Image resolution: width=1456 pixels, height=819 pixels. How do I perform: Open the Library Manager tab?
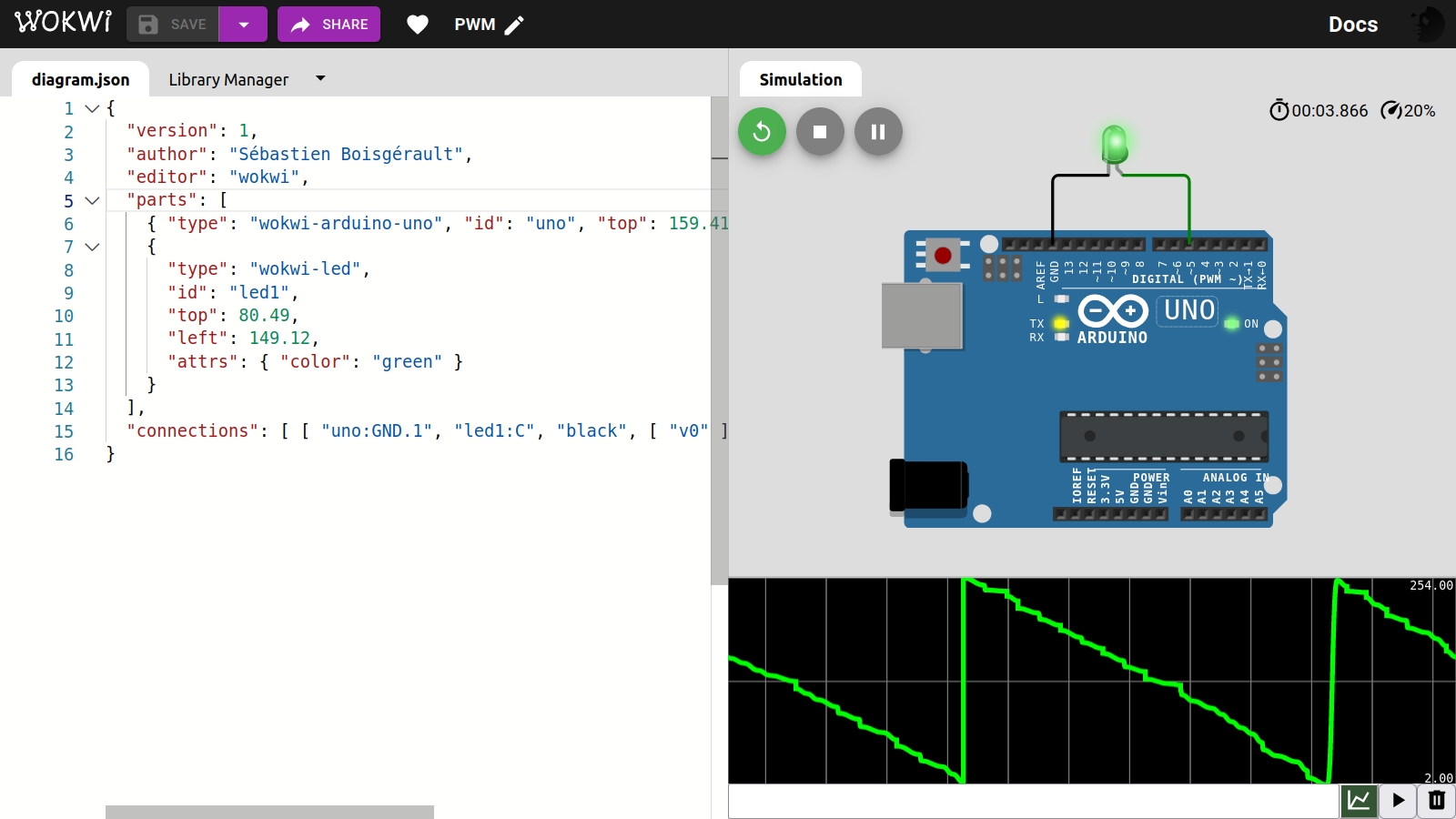click(228, 79)
